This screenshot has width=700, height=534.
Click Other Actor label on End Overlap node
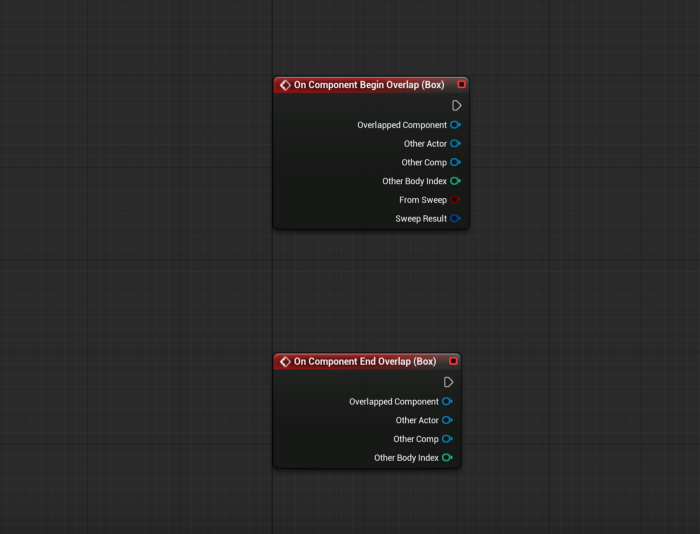point(417,420)
